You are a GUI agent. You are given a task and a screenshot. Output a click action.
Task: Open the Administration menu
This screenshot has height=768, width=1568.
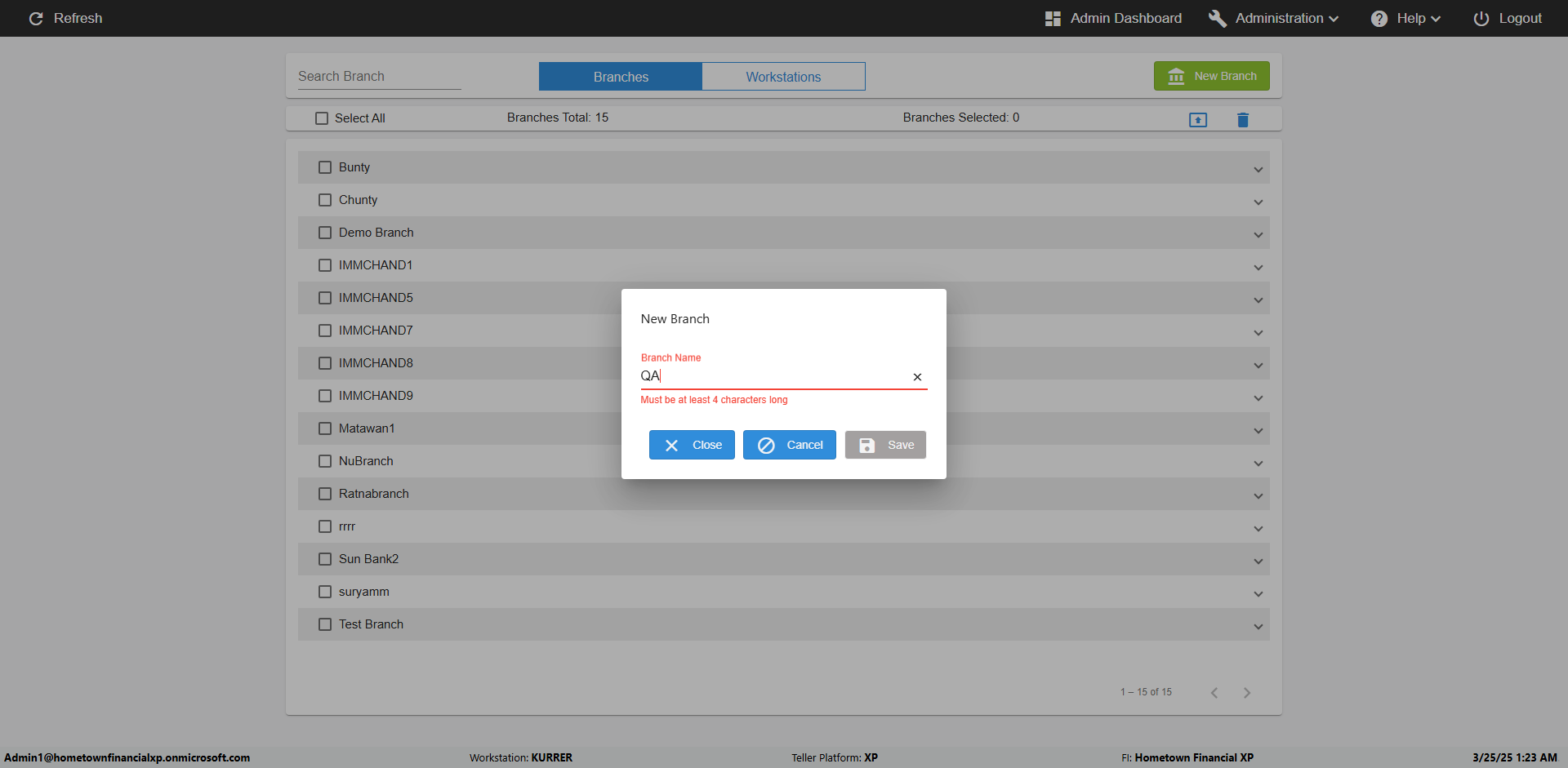pyautogui.click(x=1274, y=18)
